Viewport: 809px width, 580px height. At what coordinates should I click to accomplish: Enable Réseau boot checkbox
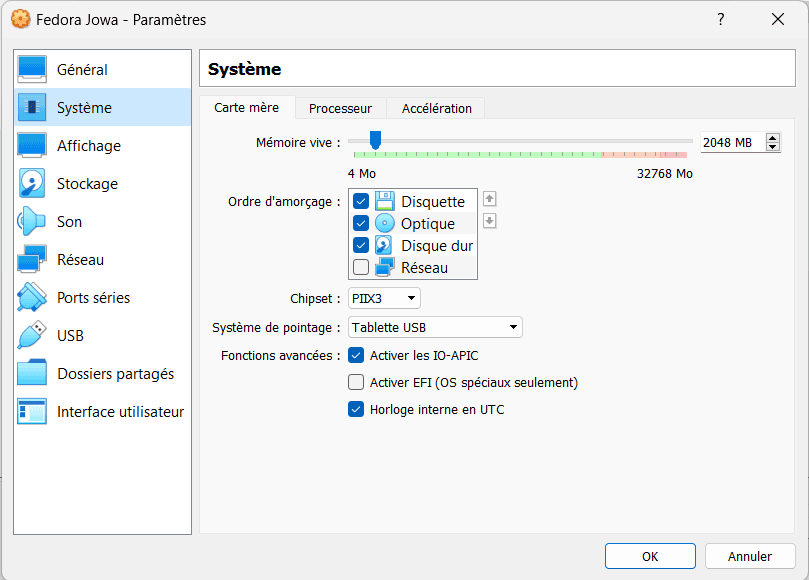tap(361, 267)
